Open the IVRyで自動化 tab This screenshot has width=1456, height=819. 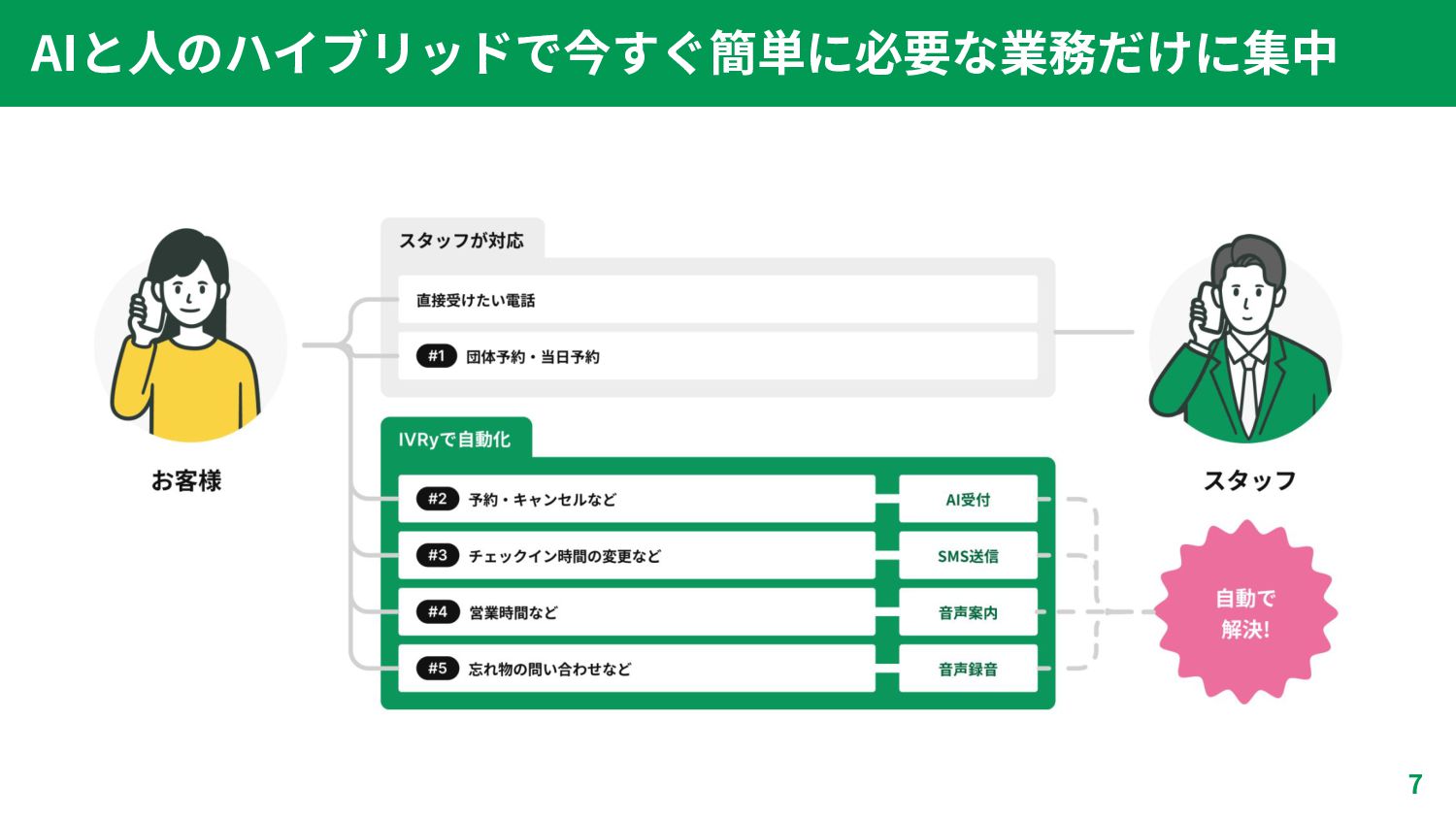(455, 439)
